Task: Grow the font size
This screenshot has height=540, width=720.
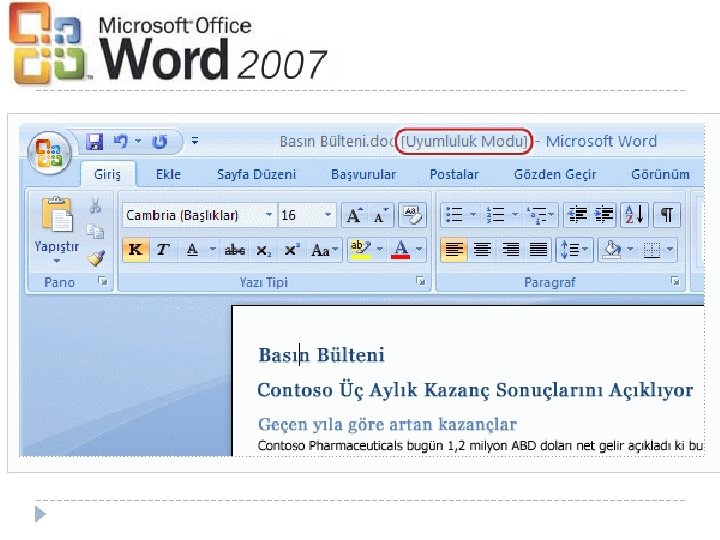Action: click(x=354, y=215)
